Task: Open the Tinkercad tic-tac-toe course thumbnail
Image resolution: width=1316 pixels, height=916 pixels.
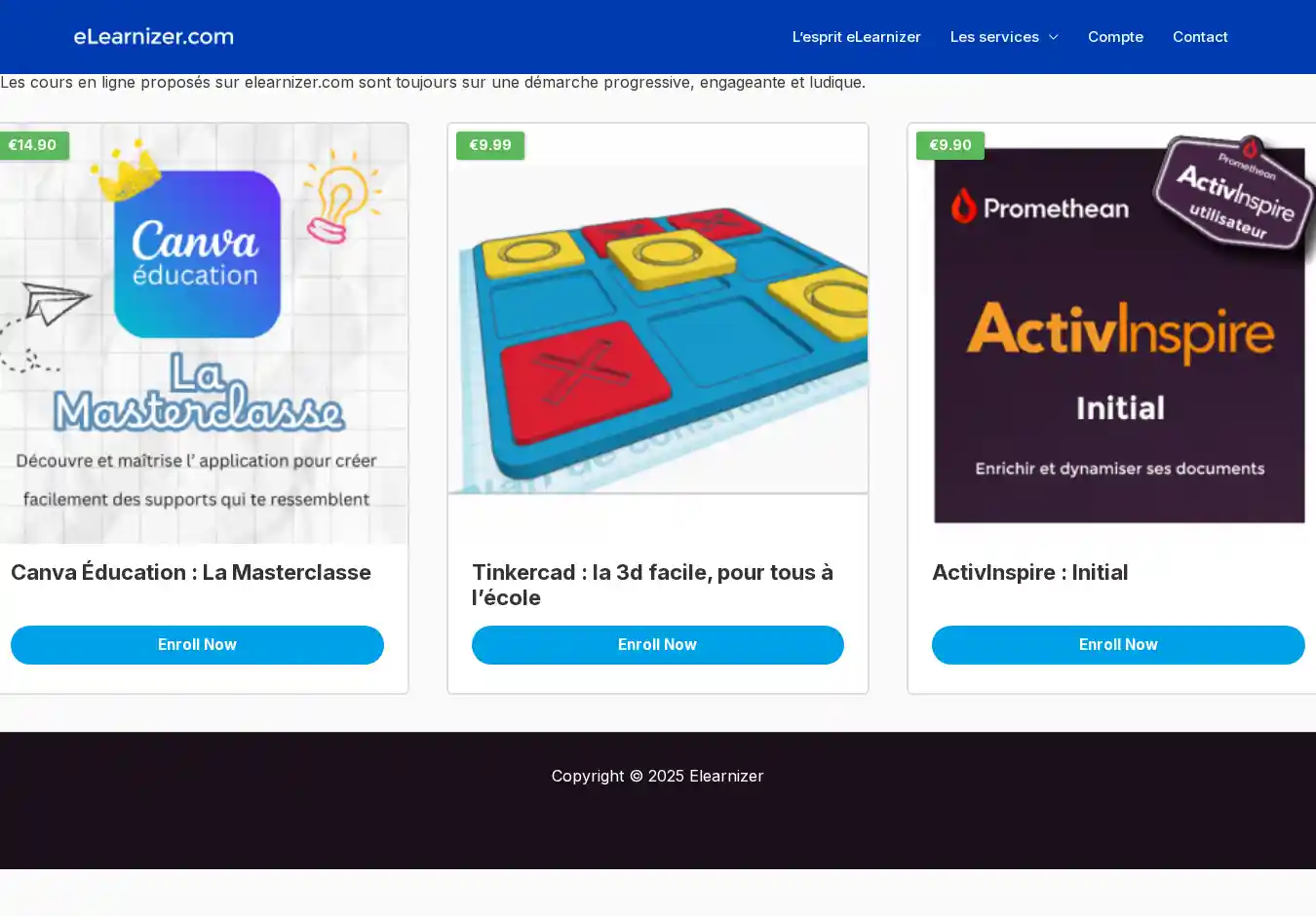Action: coord(658,309)
